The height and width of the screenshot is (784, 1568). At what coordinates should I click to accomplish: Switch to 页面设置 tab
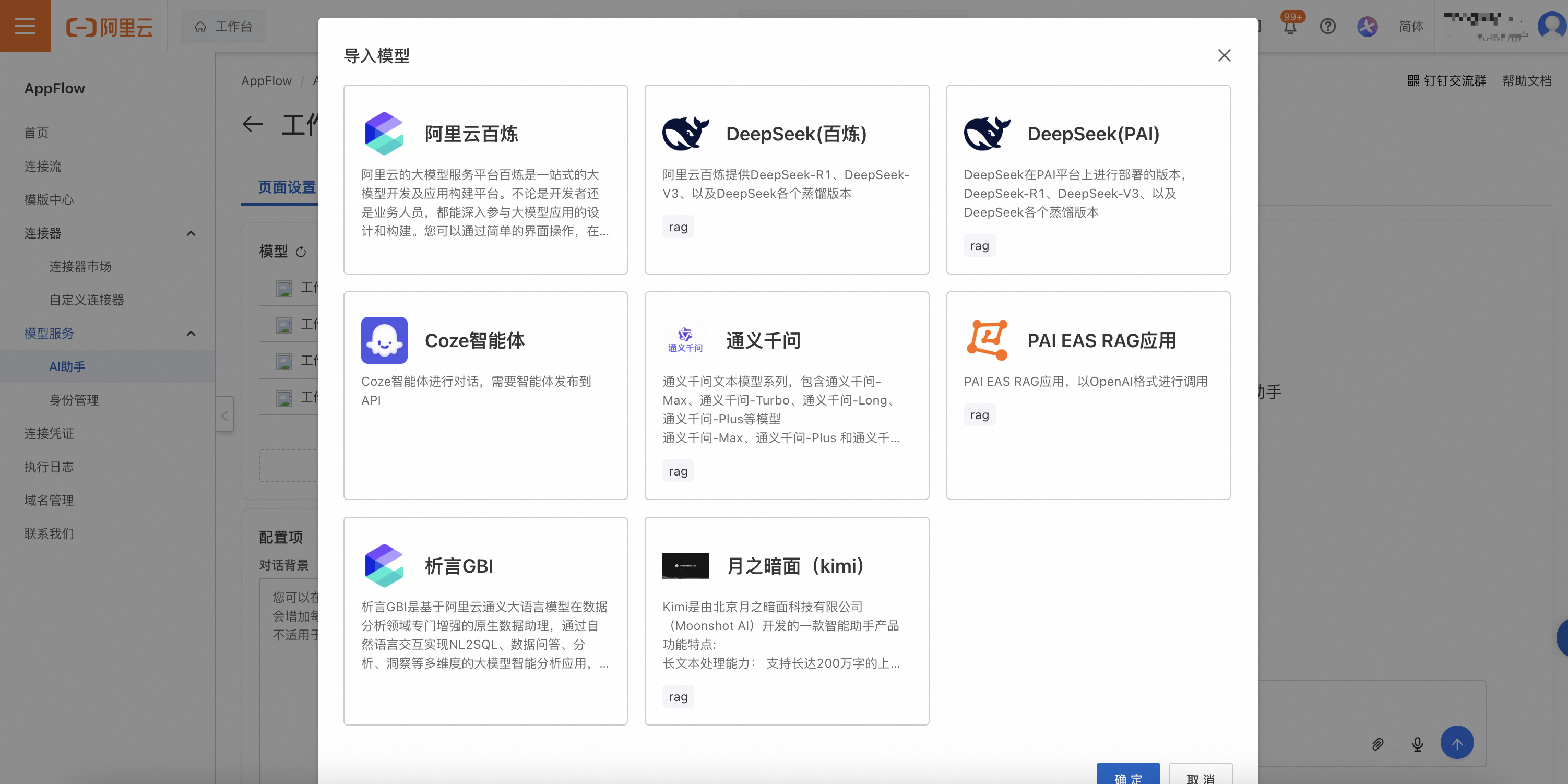(x=287, y=187)
